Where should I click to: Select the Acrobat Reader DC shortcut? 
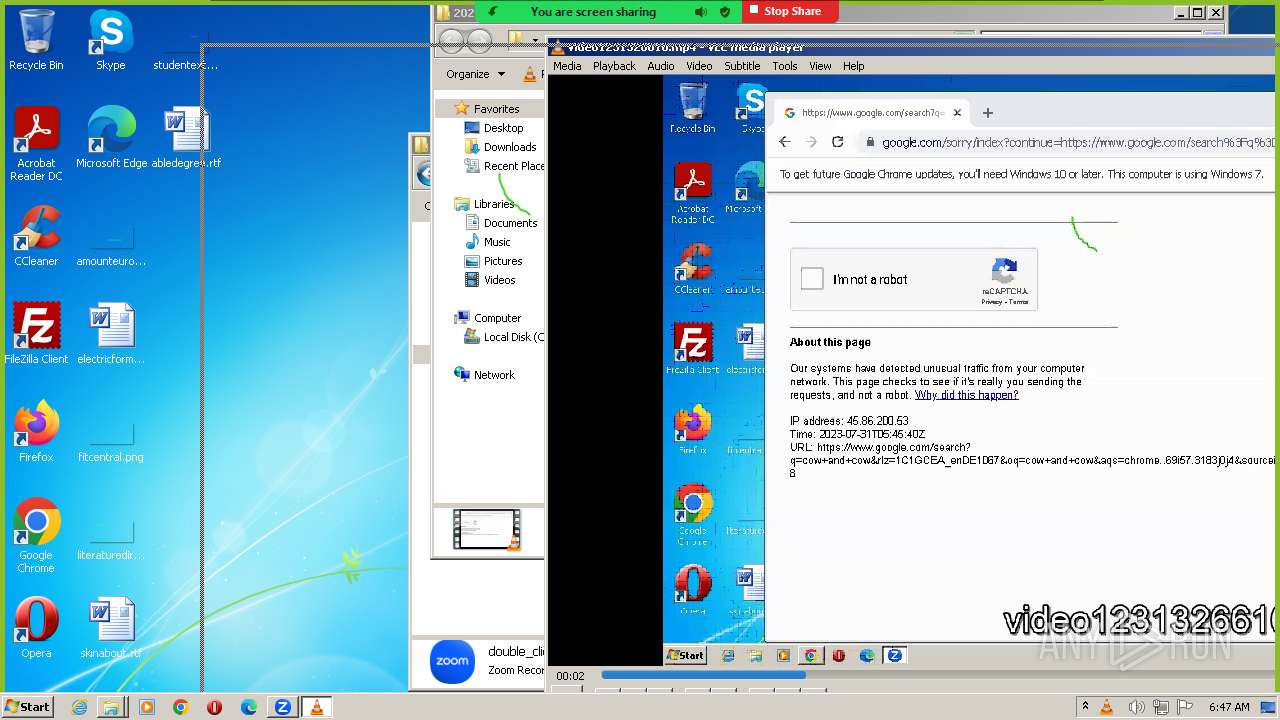tap(36, 144)
